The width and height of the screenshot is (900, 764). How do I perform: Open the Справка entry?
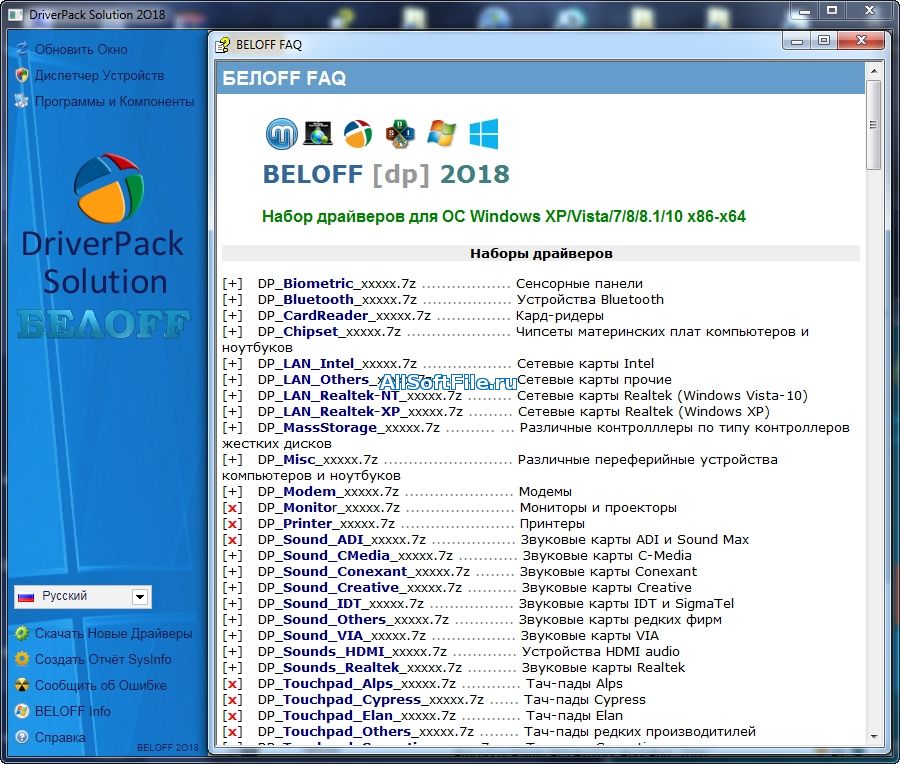(x=60, y=737)
